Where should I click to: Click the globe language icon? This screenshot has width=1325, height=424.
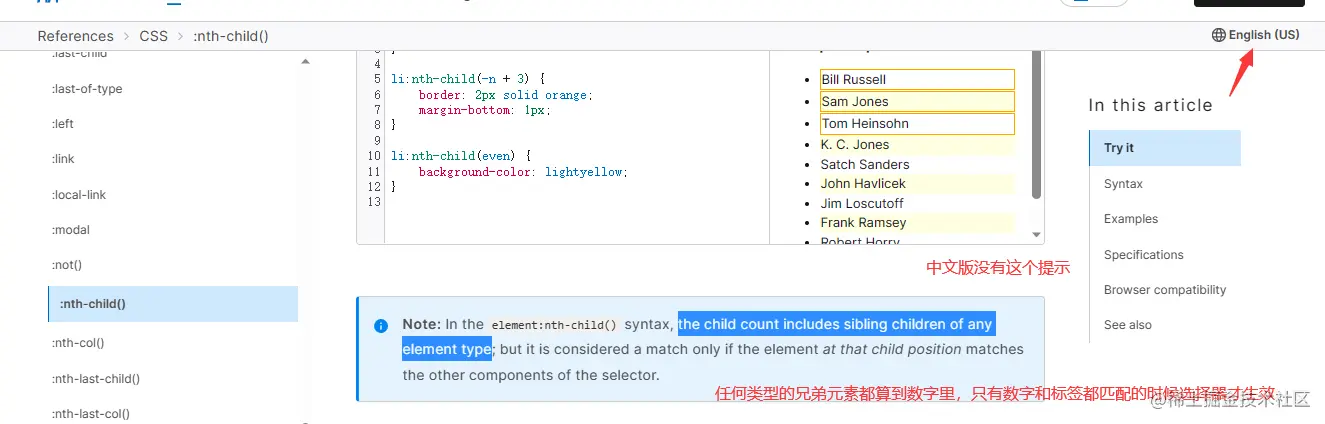[1218, 35]
